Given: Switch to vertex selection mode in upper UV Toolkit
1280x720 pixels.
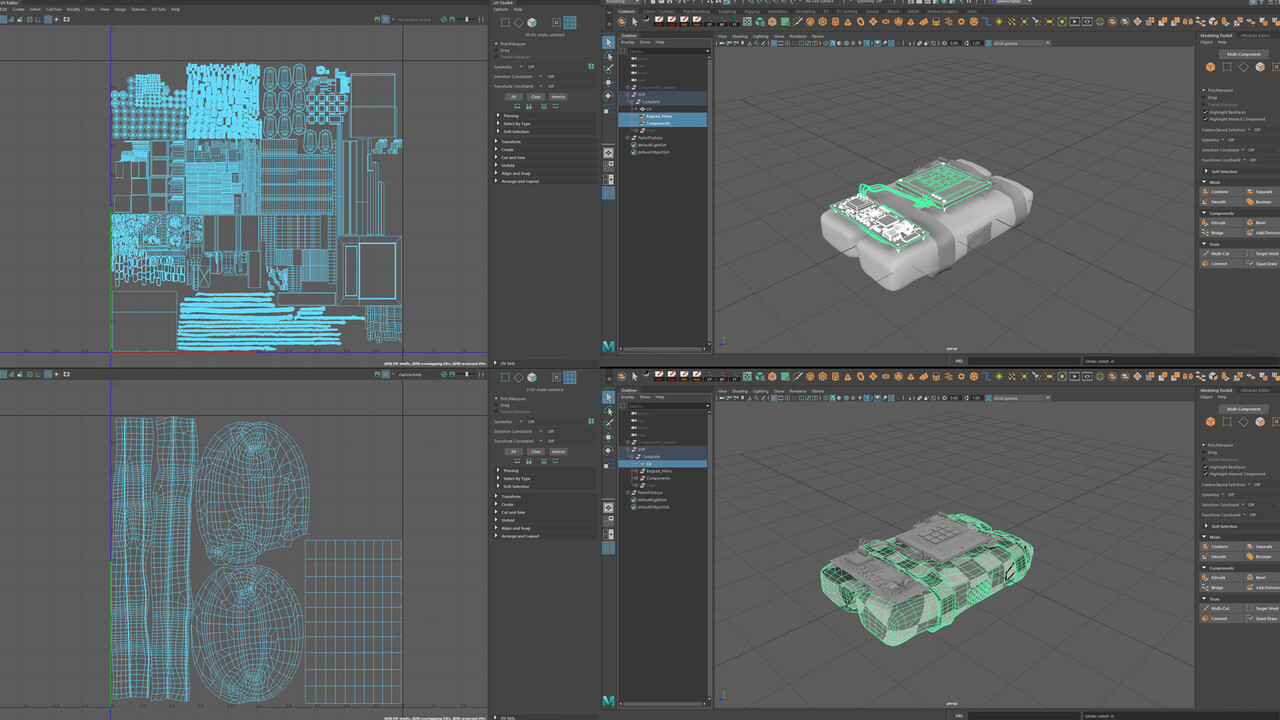Looking at the screenshot, I should click(505, 22).
